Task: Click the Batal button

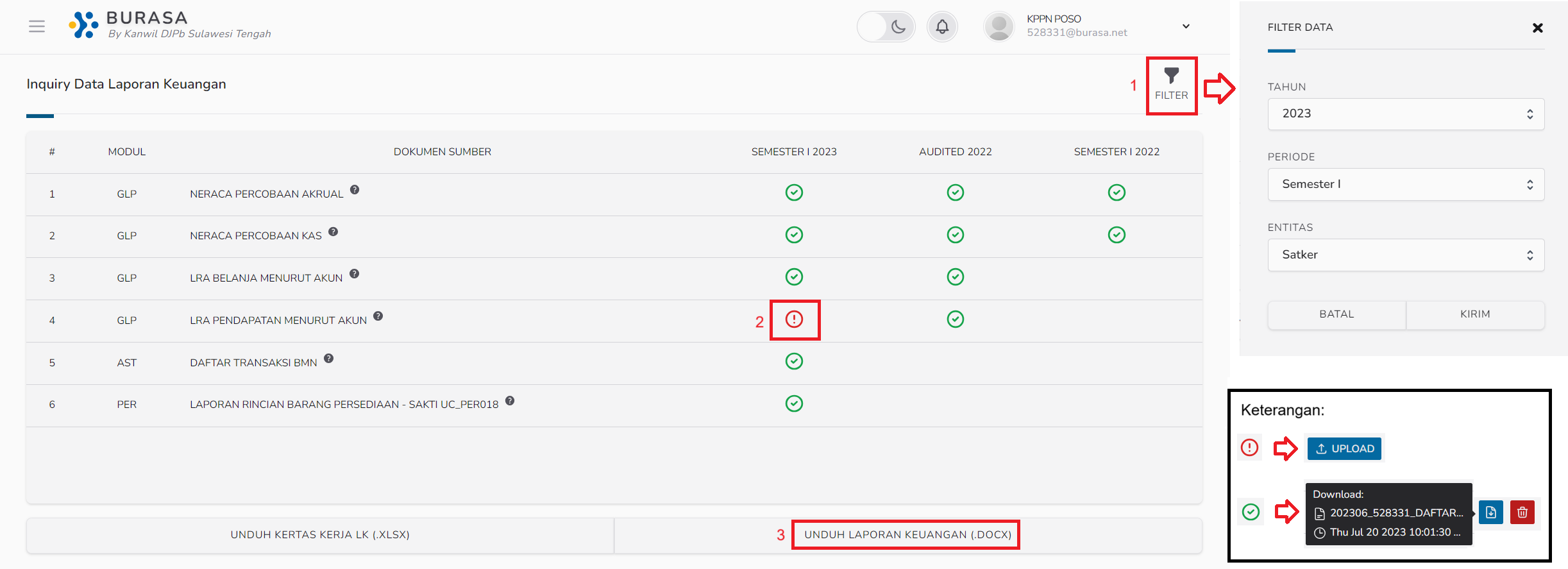Action: 1336,314
